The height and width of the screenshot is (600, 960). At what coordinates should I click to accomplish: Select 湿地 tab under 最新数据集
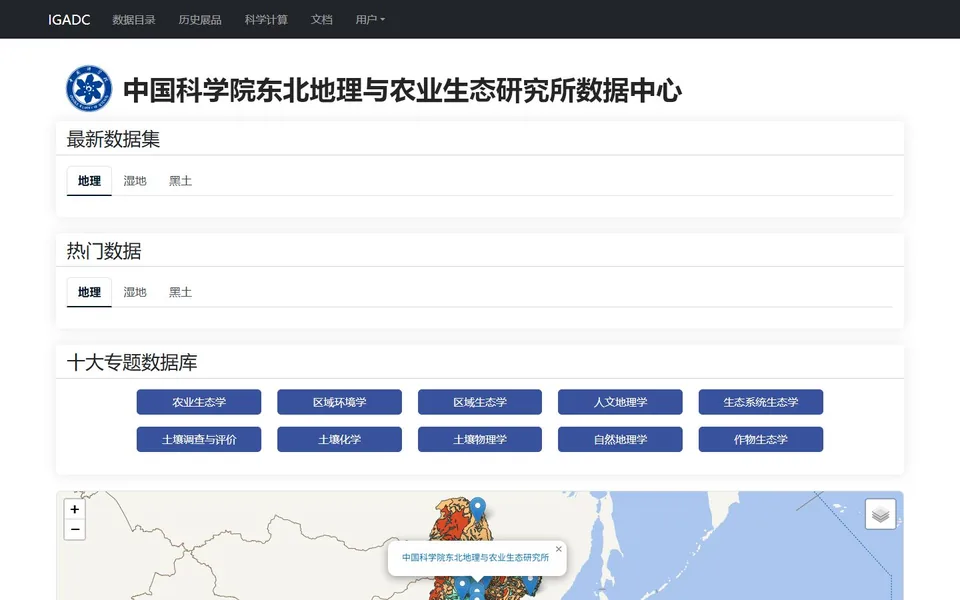point(135,181)
